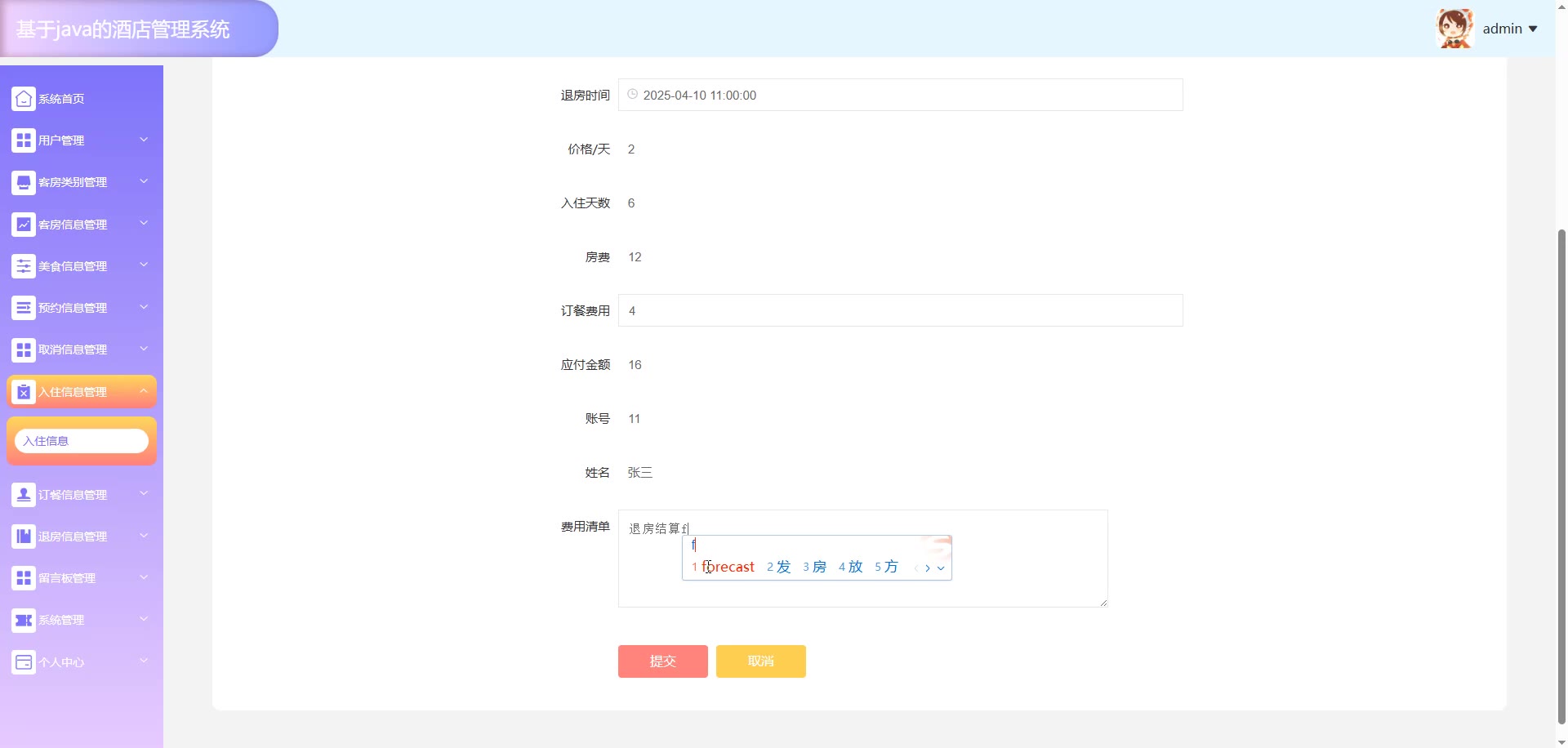1568x748 pixels.
Task: Click the 价格/天 value 2
Action: click(631, 149)
